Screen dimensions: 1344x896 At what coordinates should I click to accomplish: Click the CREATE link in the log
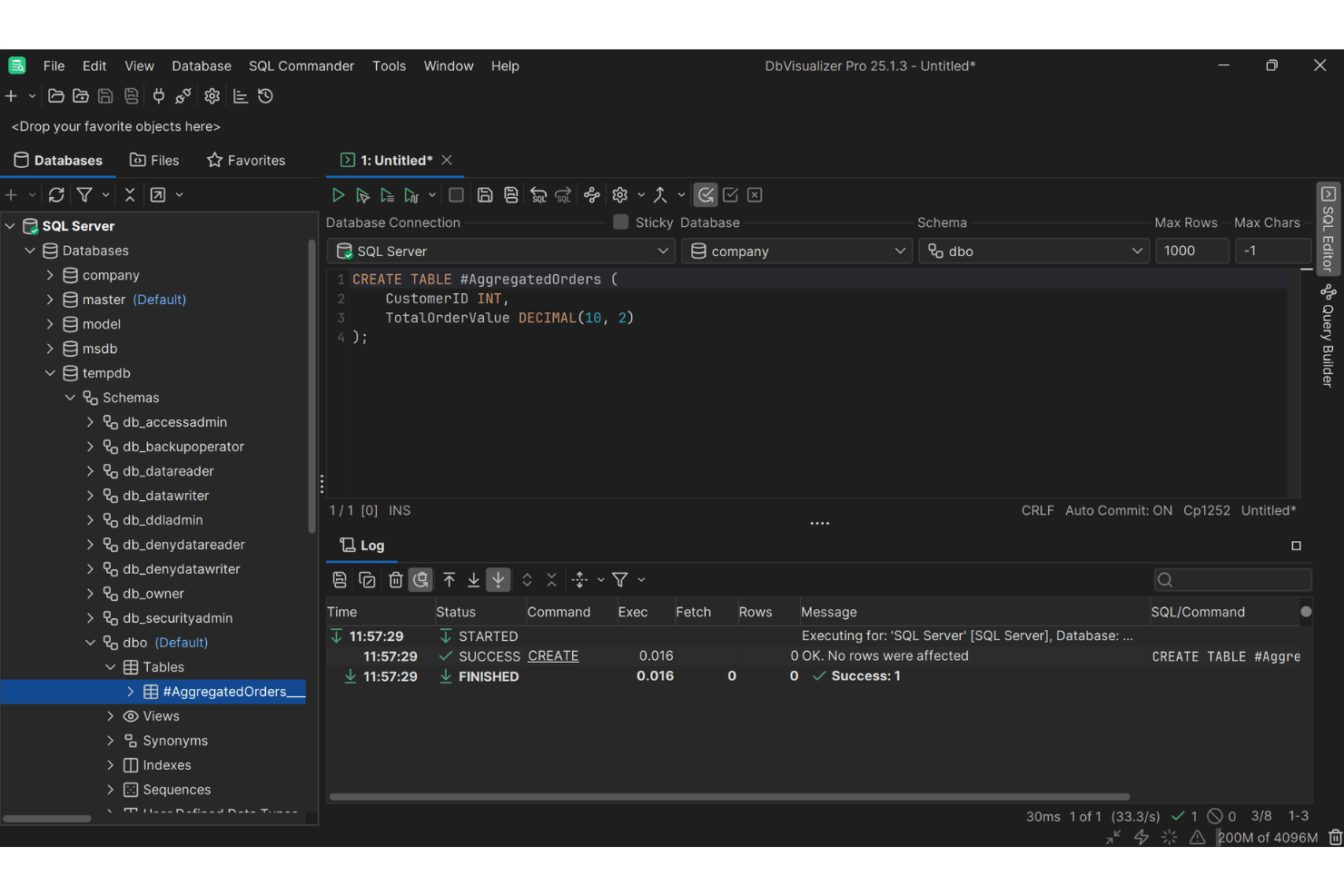[x=553, y=655]
